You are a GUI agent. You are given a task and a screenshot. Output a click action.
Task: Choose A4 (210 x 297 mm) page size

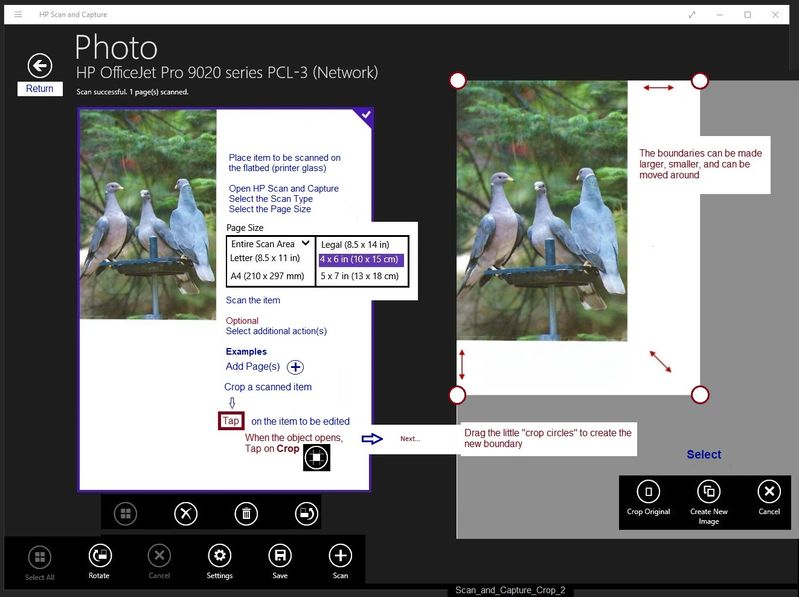pos(267,276)
